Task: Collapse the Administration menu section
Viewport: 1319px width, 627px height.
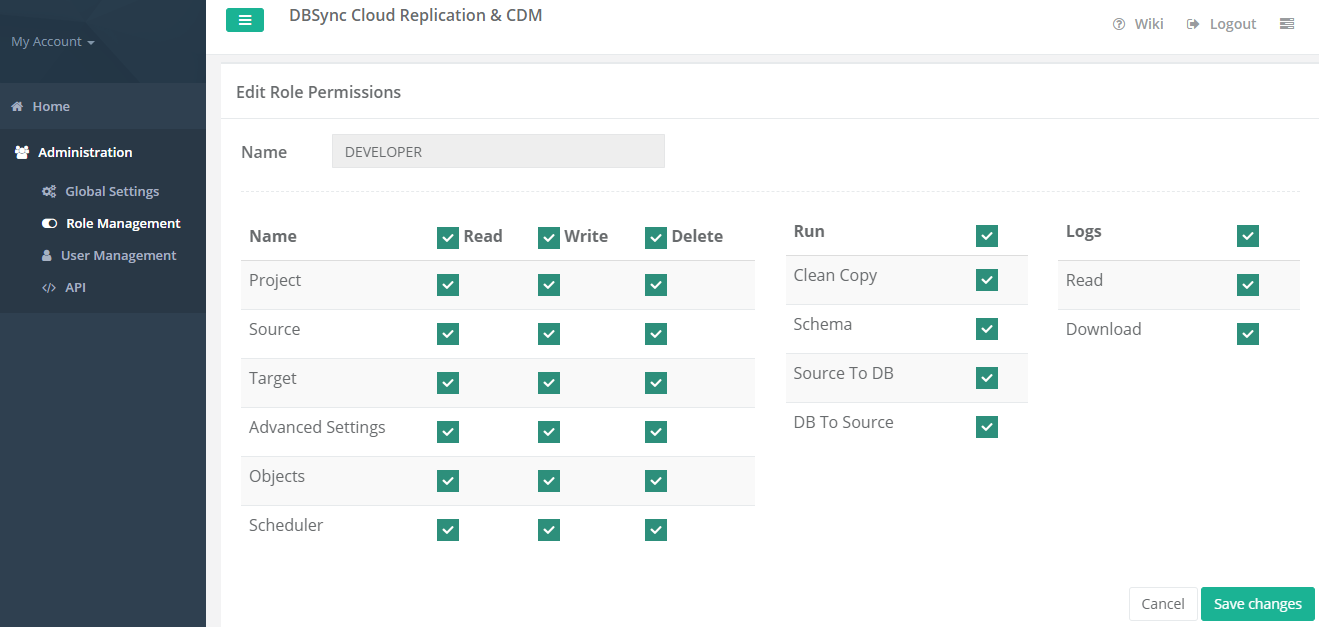Action: pyautogui.click(x=85, y=153)
